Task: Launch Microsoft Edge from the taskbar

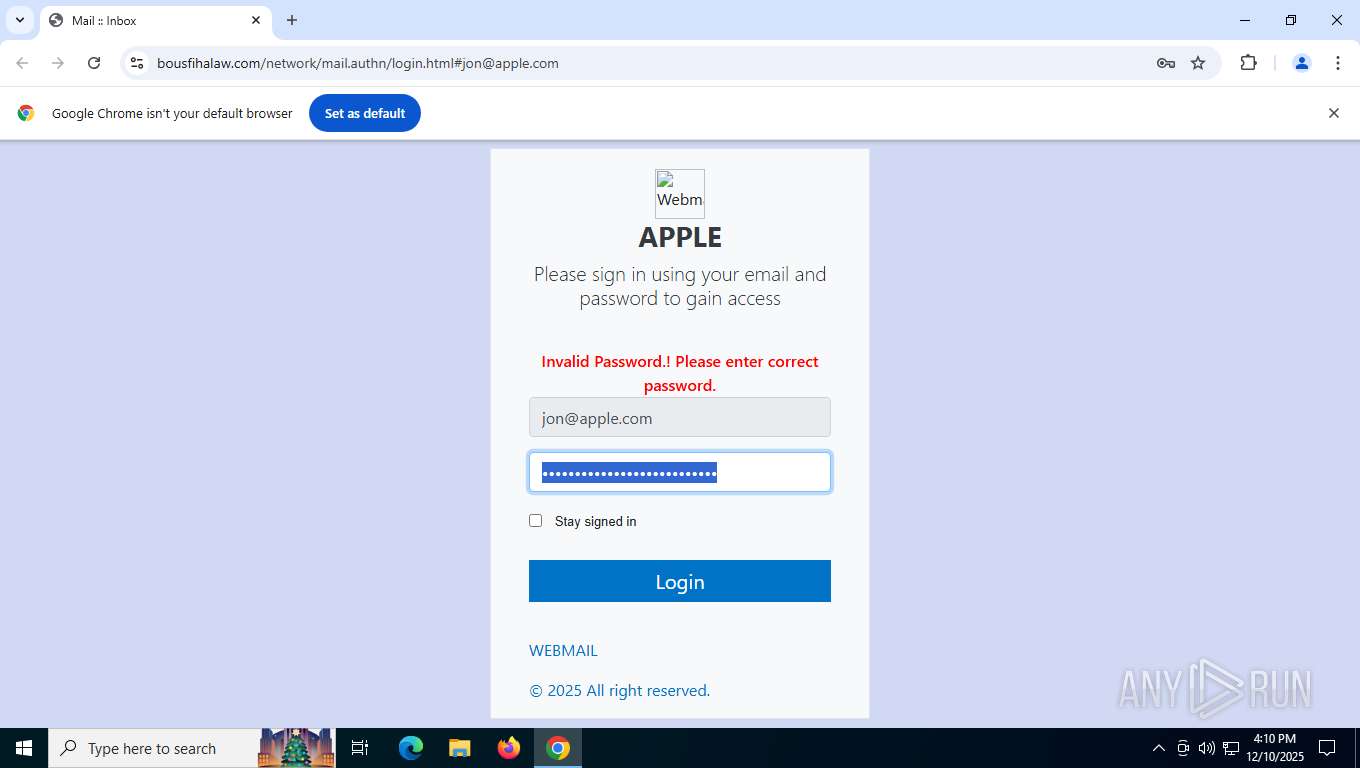Action: point(410,748)
